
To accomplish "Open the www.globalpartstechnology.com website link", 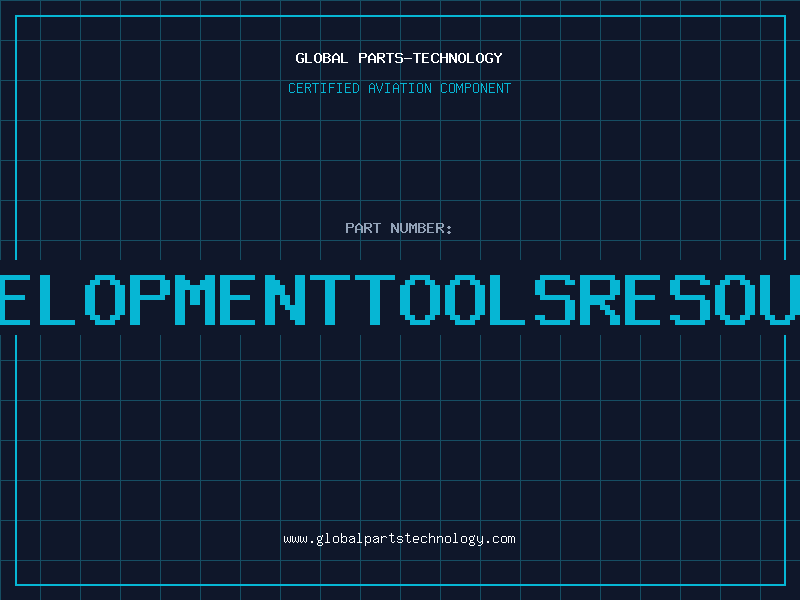I will tap(399, 539).
